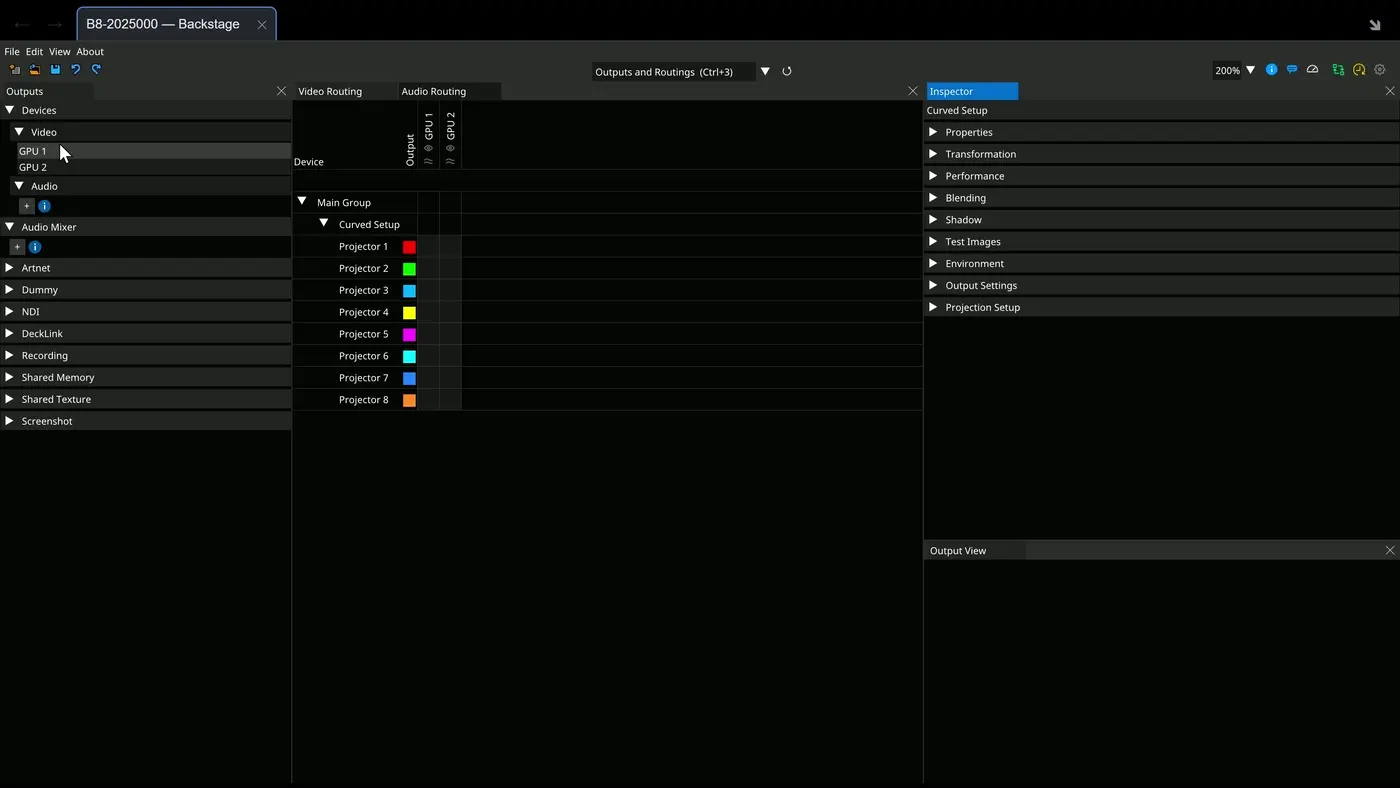Image resolution: width=1400 pixels, height=788 pixels.
Task: Click the Projector 5 magenta color swatch
Action: (409, 335)
